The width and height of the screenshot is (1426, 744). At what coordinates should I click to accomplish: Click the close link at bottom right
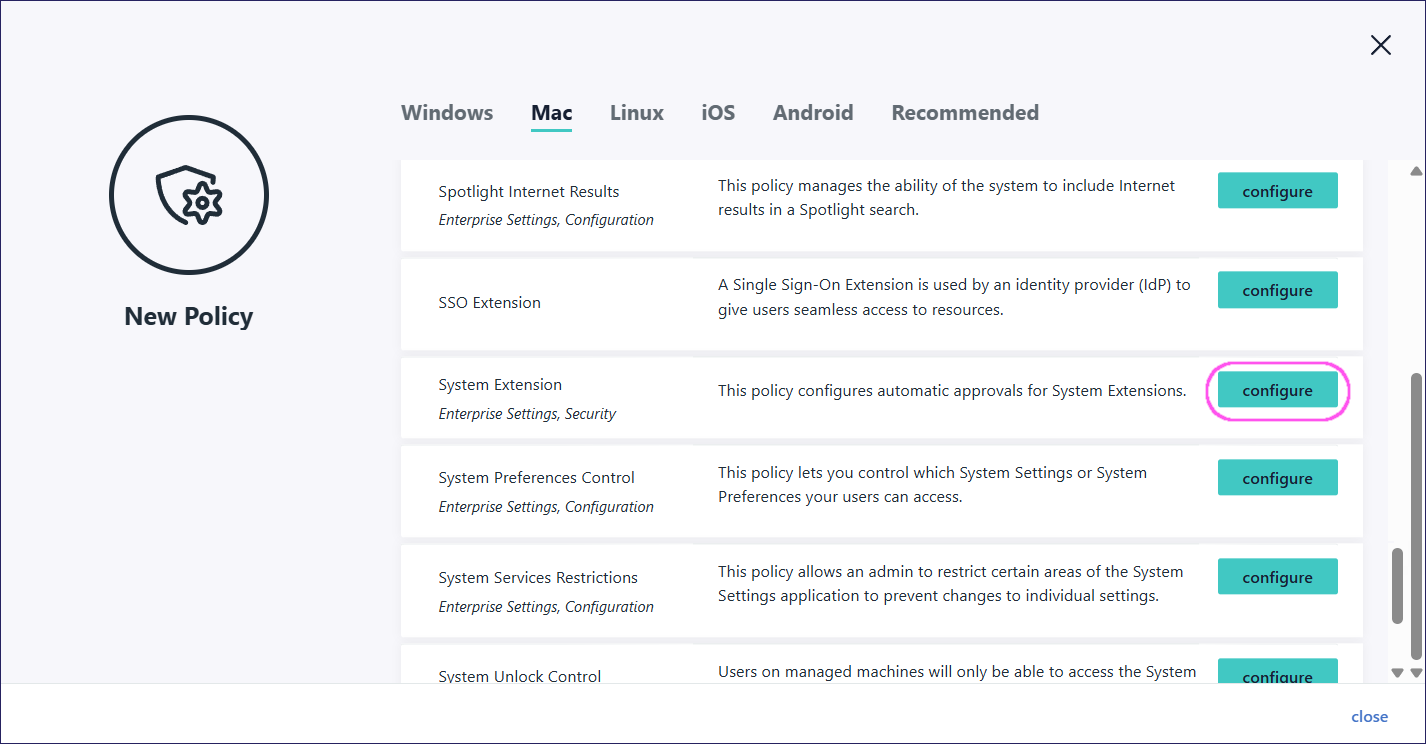[x=1369, y=716]
